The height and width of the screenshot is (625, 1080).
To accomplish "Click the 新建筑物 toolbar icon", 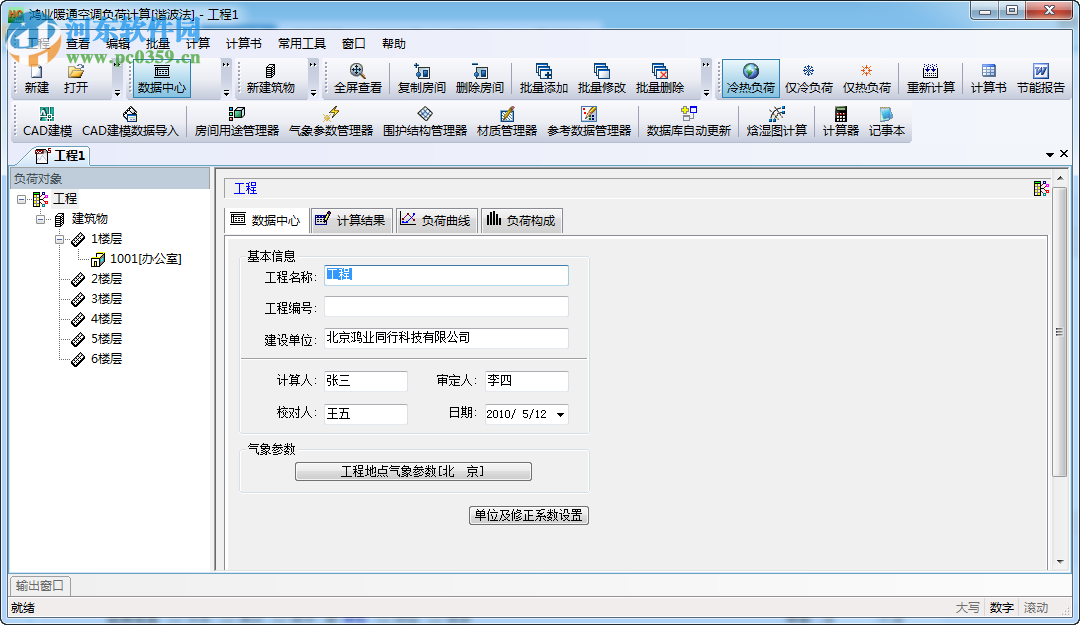I will (x=271, y=79).
